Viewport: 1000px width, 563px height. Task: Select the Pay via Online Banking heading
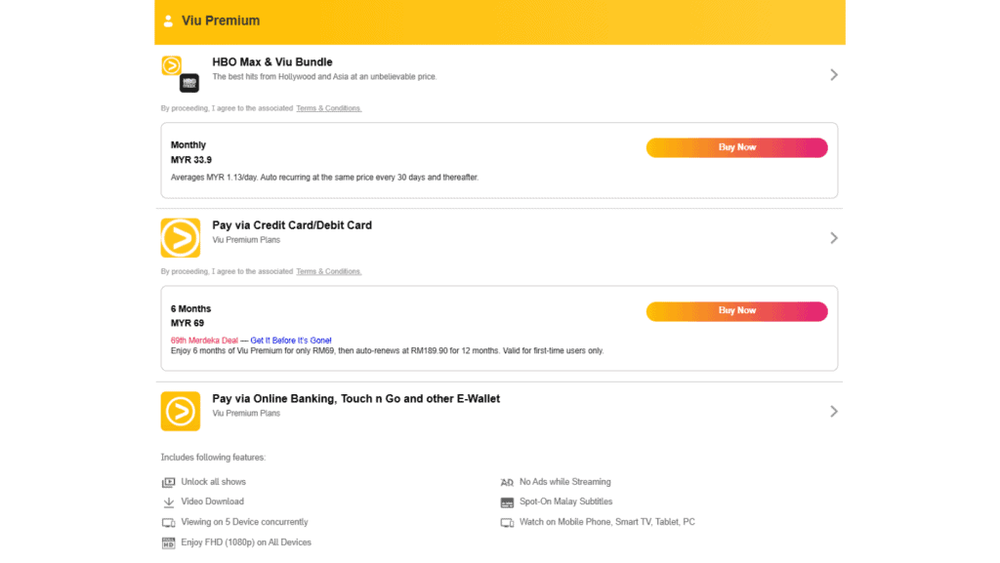356,398
